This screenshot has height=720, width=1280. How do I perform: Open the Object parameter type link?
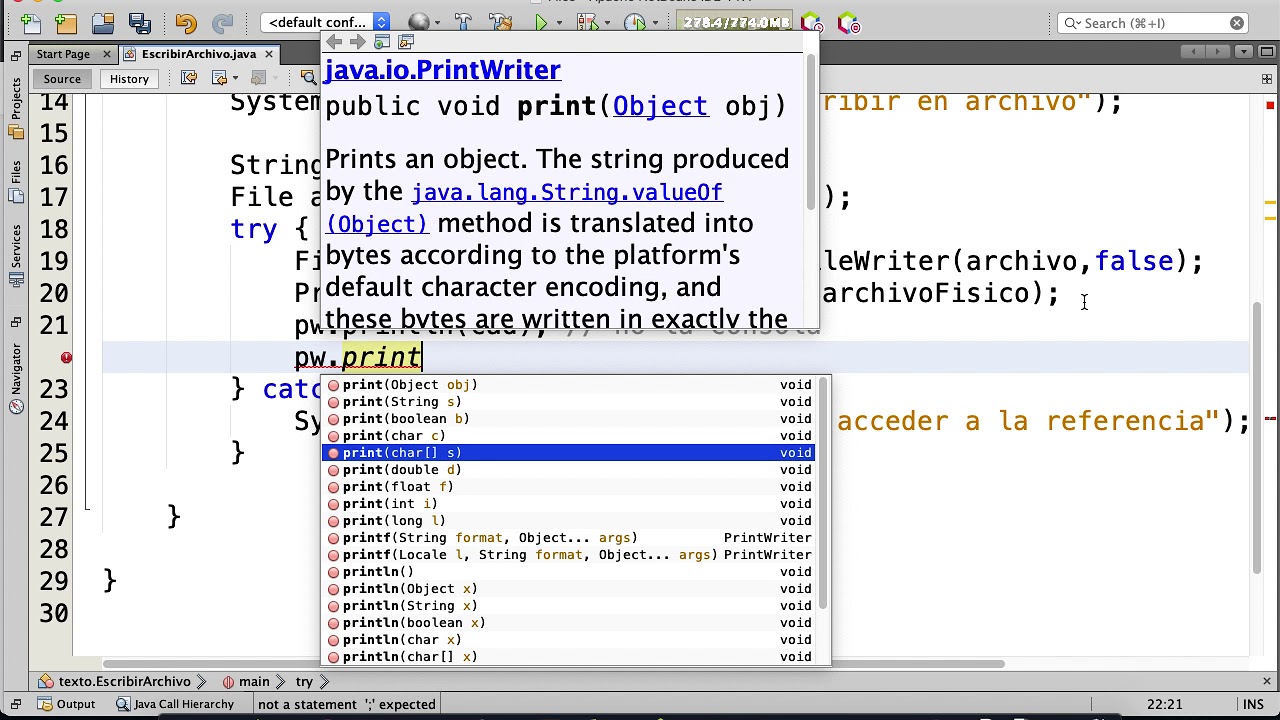coord(660,106)
